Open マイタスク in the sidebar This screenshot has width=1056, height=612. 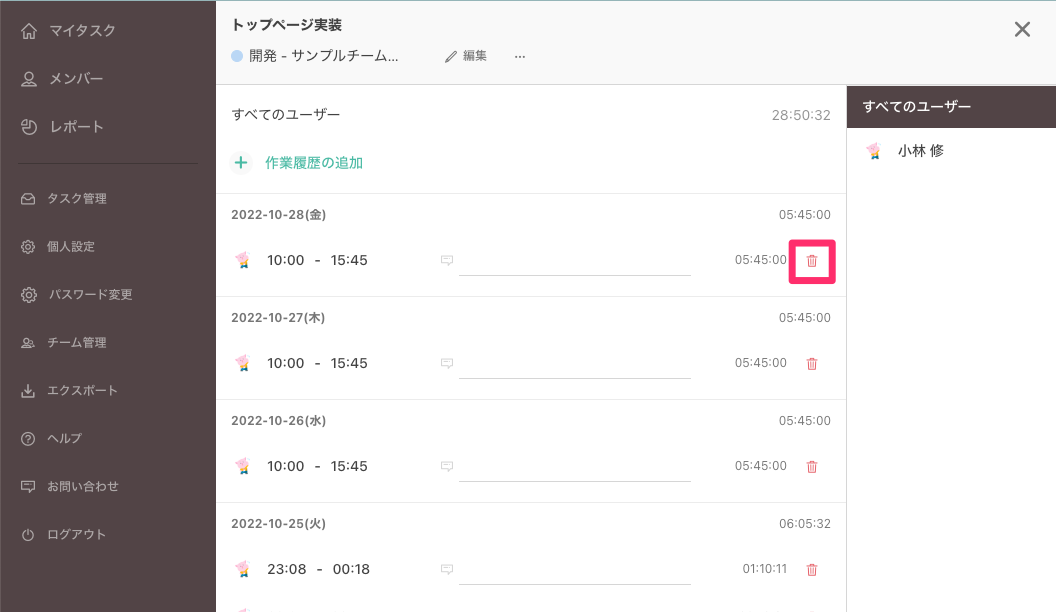82,31
